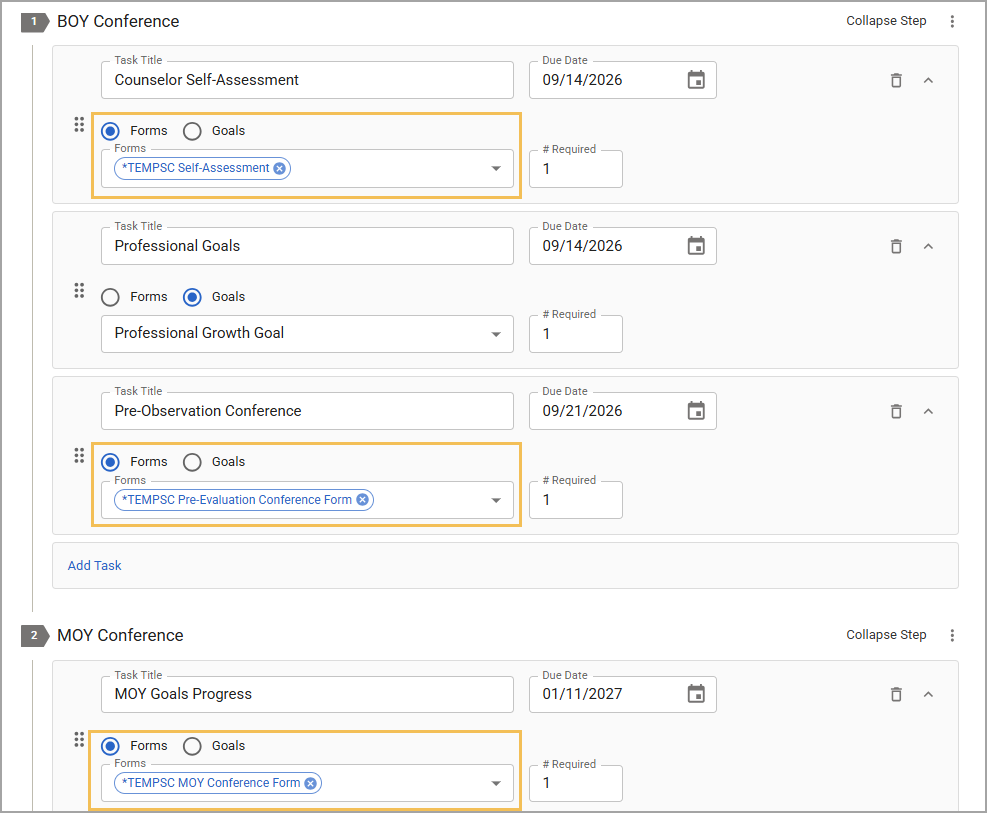The image size is (987, 813).
Task: Remove the *TEMPSC Pre-Evaluation Conference Form chip
Action: [x=363, y=500]
